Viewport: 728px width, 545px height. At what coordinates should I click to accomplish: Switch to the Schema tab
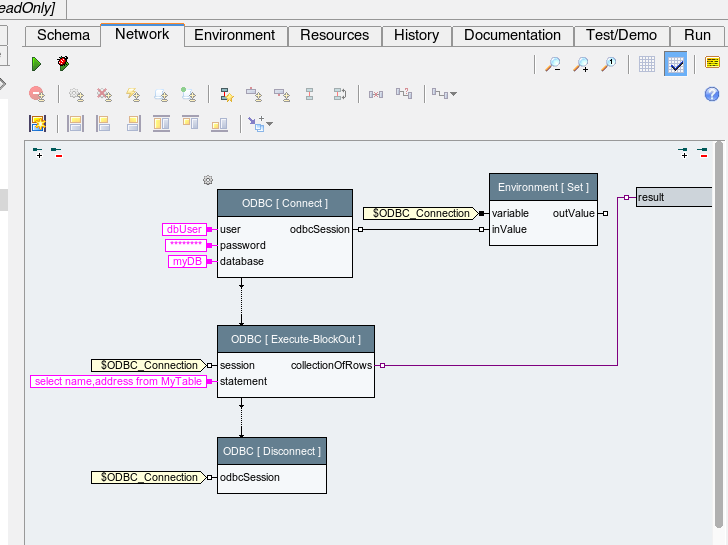[x=63, y=35]
